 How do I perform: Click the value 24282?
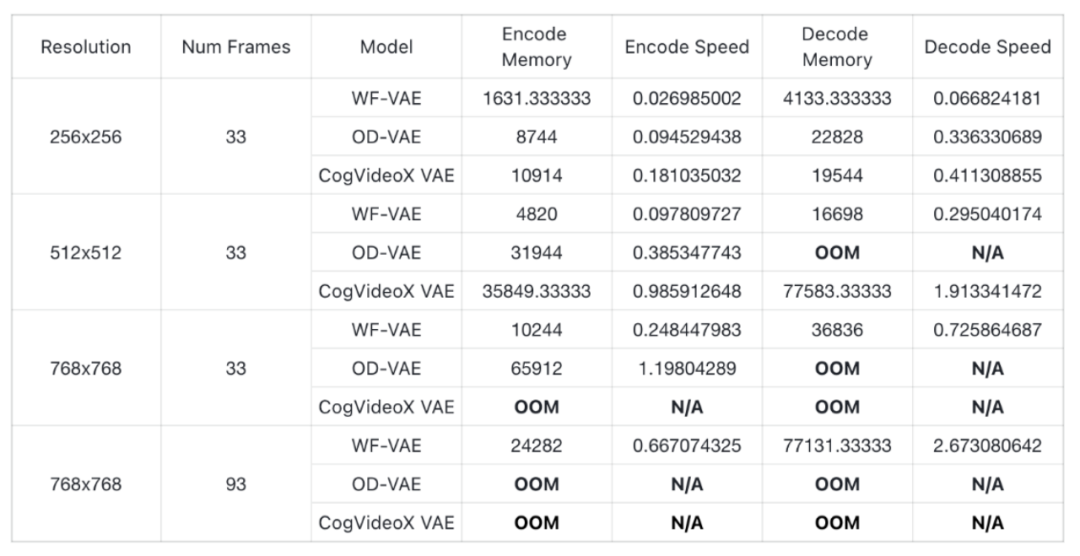pos(537,446)
